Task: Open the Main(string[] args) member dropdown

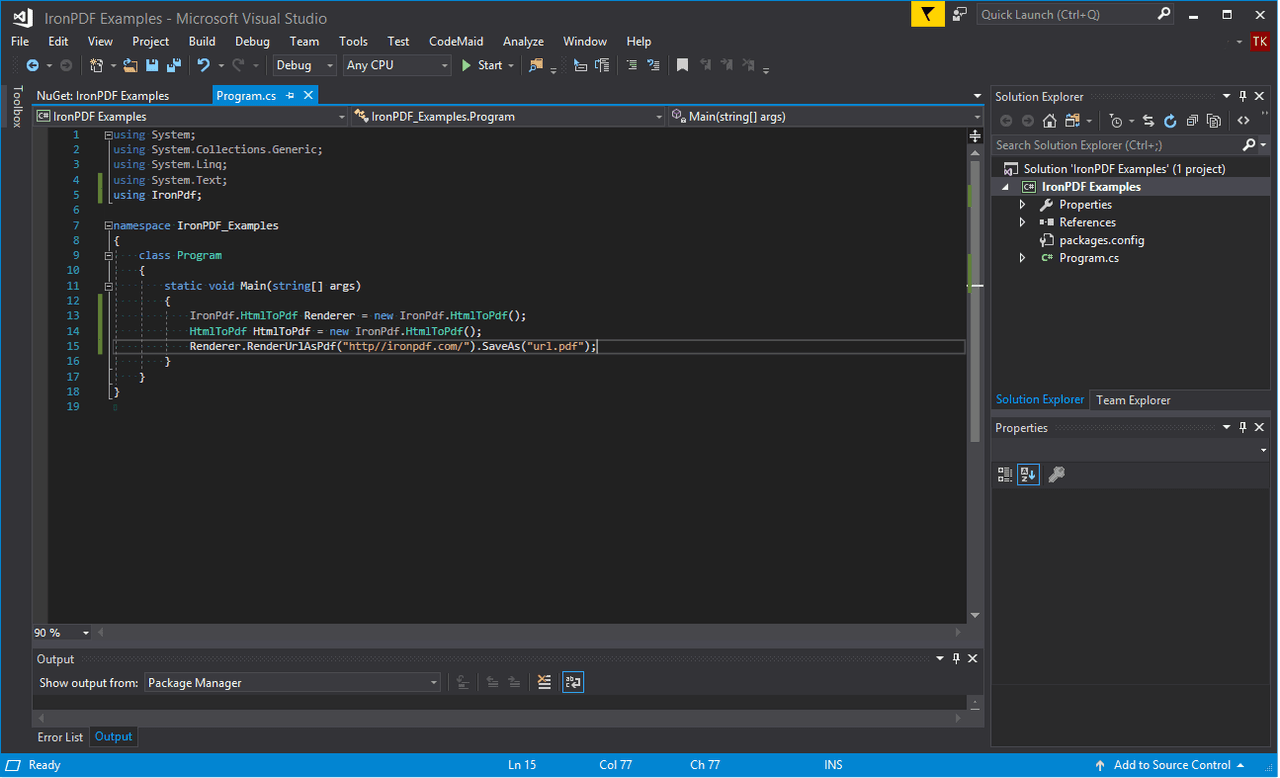Action: click(x=825, y=117)
